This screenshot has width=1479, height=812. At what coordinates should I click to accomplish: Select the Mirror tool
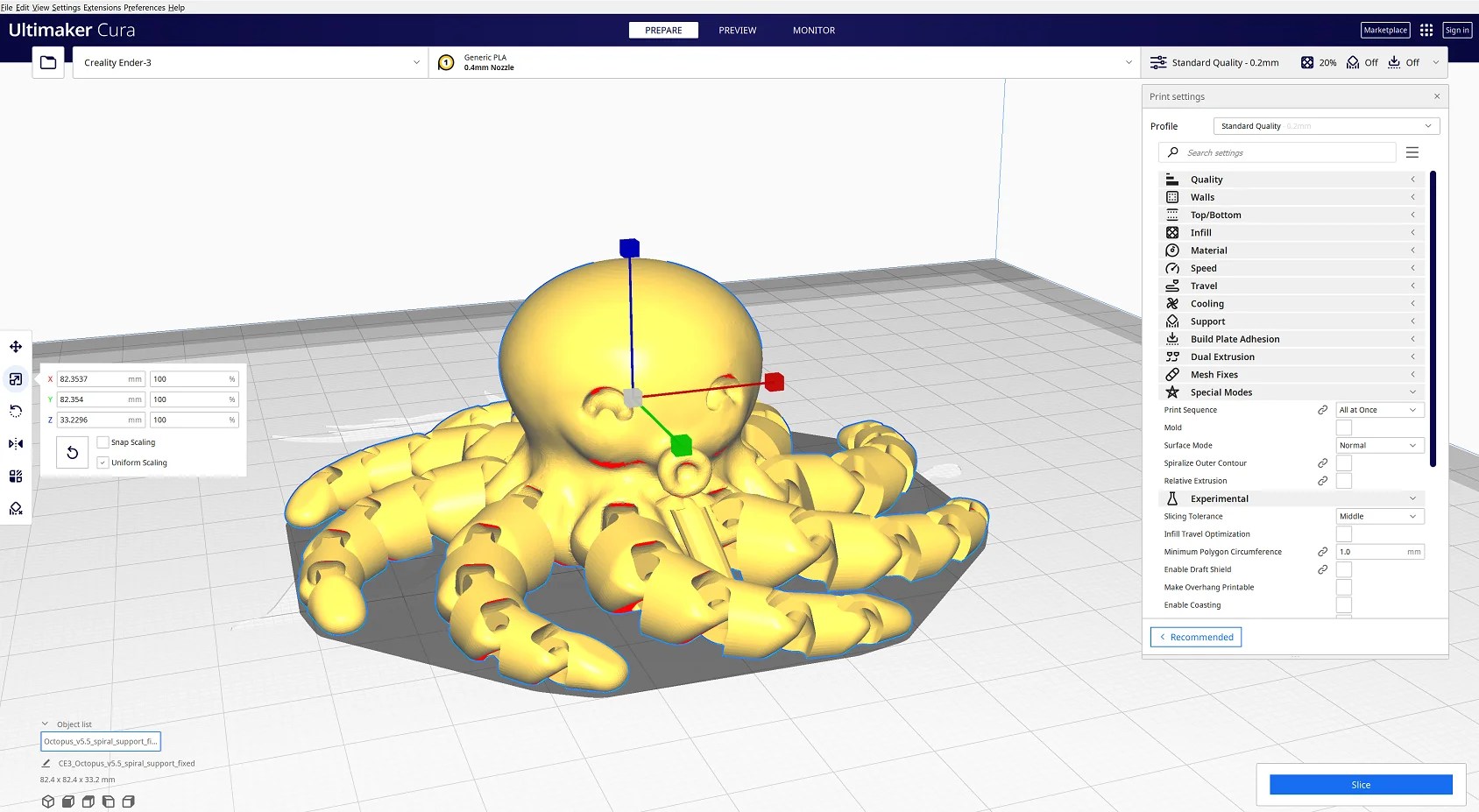pos(16,443)
